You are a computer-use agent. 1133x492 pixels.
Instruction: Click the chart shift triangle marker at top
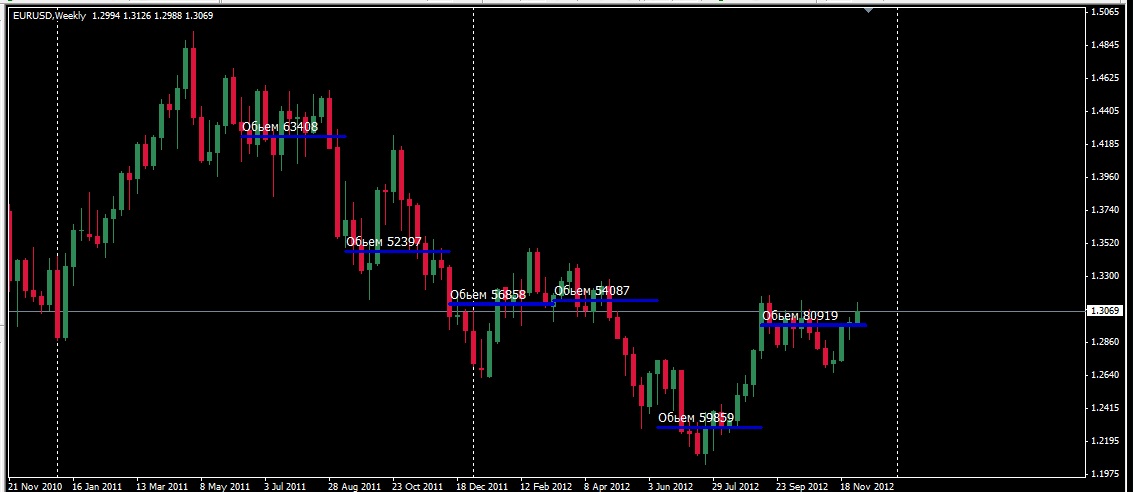point(868,10)
